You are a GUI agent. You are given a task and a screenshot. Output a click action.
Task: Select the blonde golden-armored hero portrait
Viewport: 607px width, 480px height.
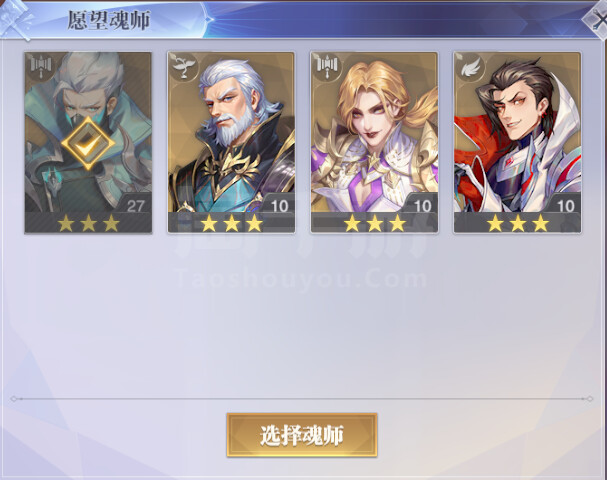click(375, 132)
